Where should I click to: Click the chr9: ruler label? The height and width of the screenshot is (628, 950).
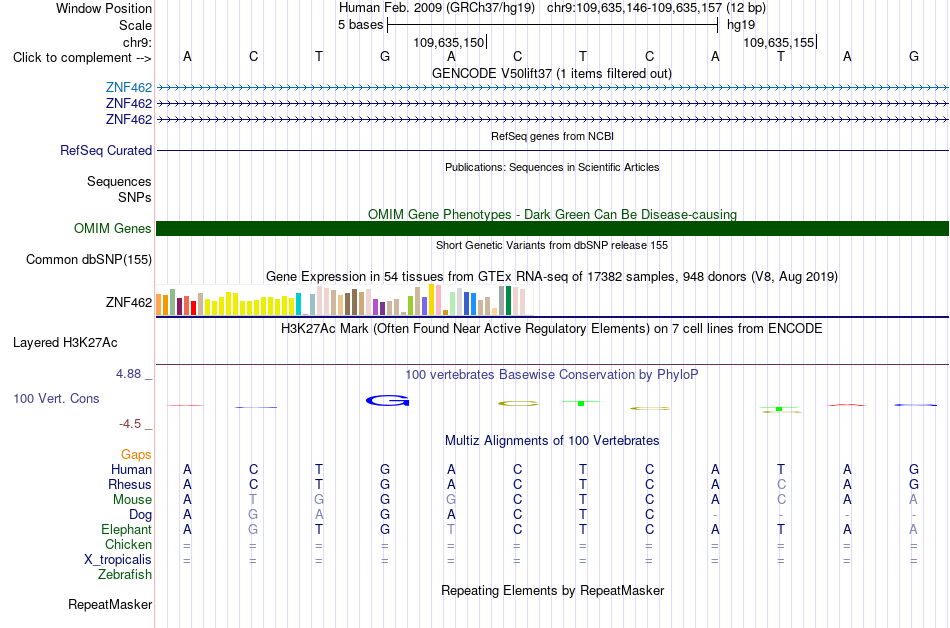click(x=137, y=42)
